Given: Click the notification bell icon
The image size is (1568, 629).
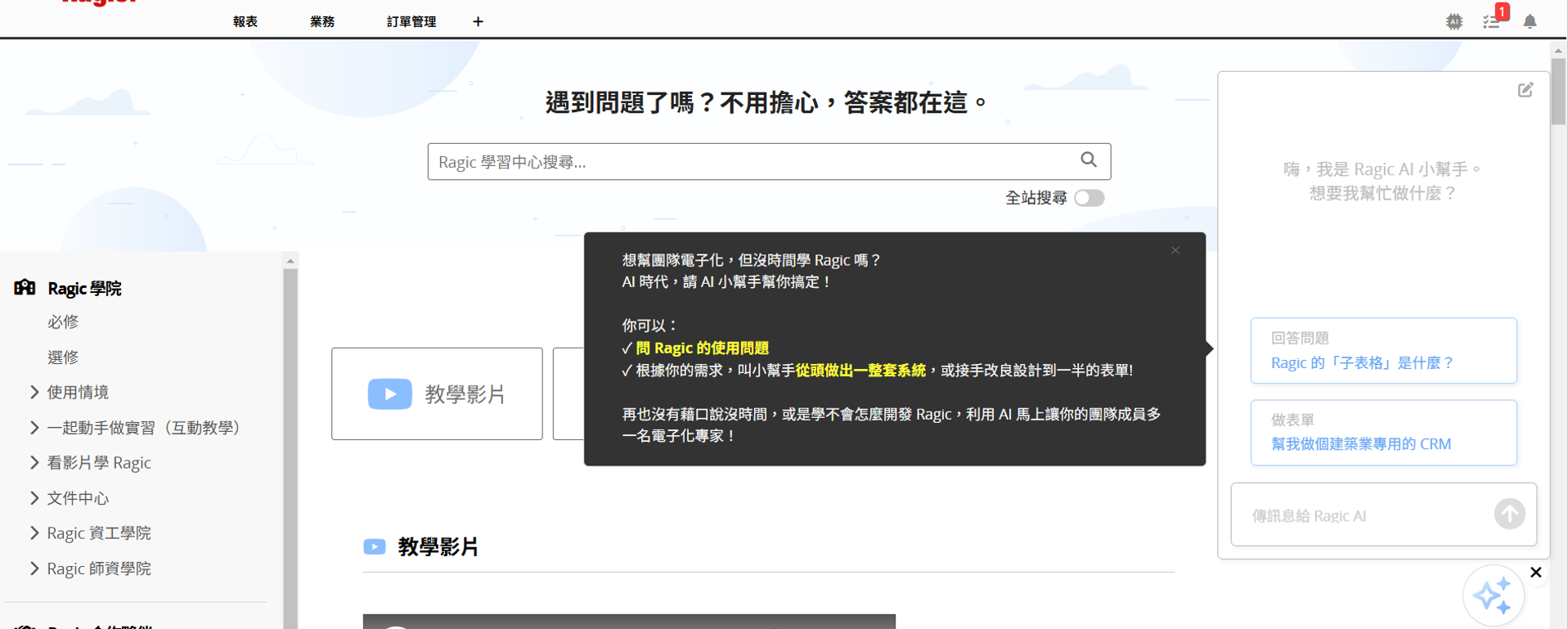Looking at the screenshot, I should click(1530, 22).
